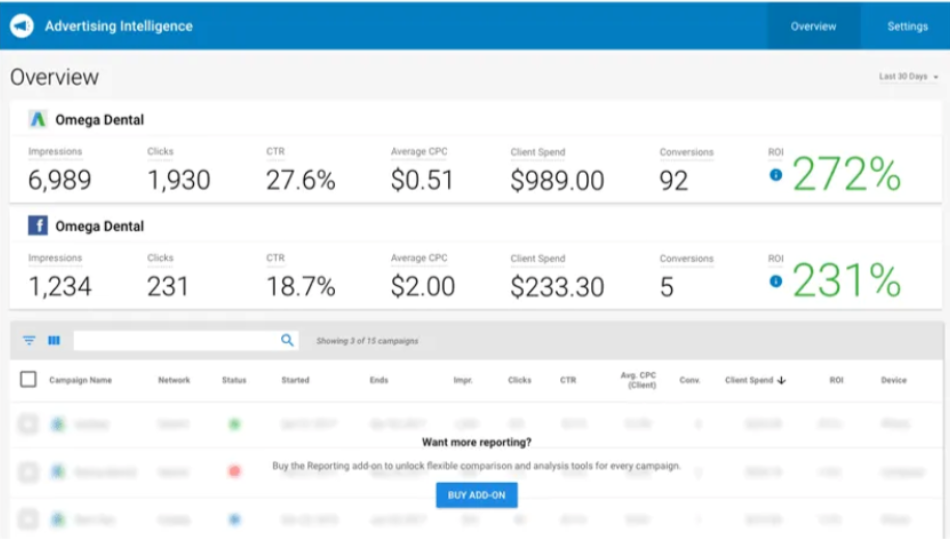Click the Advertising Intelligence megaphone logo

pos(22,27)
